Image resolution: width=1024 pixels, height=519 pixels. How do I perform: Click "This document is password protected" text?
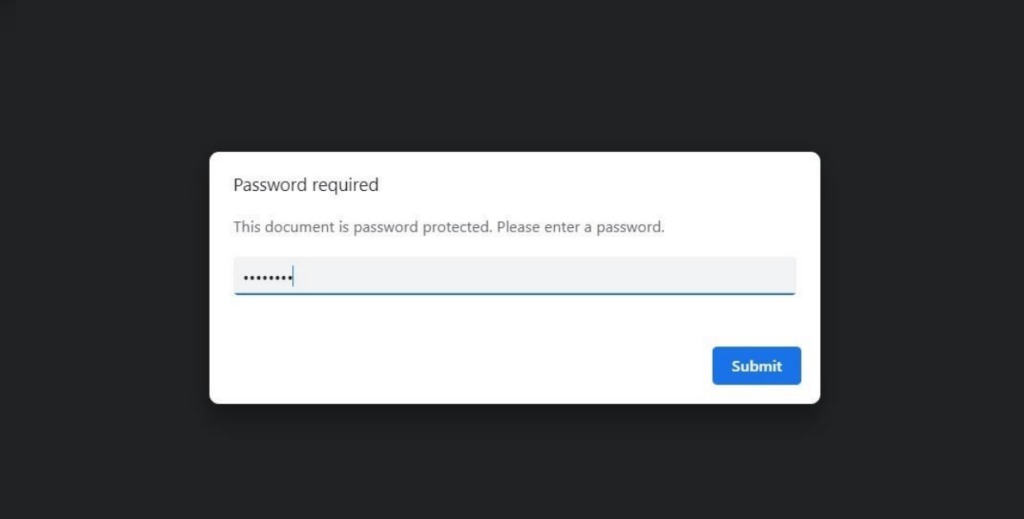click(x=362, y=227)
